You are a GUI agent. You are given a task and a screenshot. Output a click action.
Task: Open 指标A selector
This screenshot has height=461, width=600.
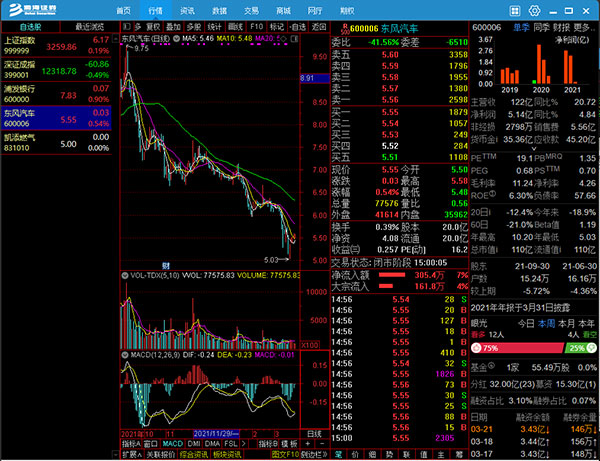point(131,443)
